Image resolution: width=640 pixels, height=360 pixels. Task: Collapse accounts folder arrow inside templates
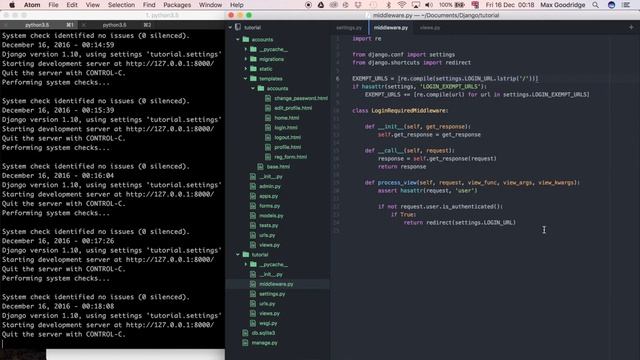253,89
